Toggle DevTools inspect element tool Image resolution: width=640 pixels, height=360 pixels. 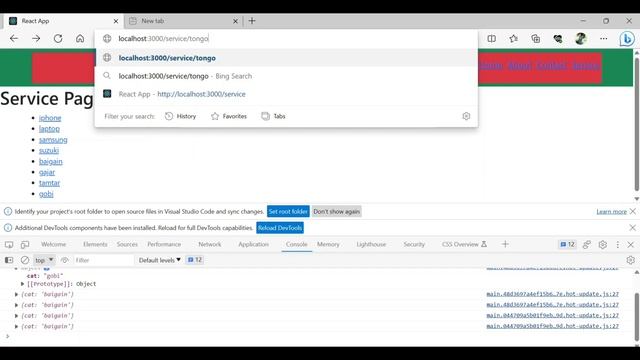point(9,244)
